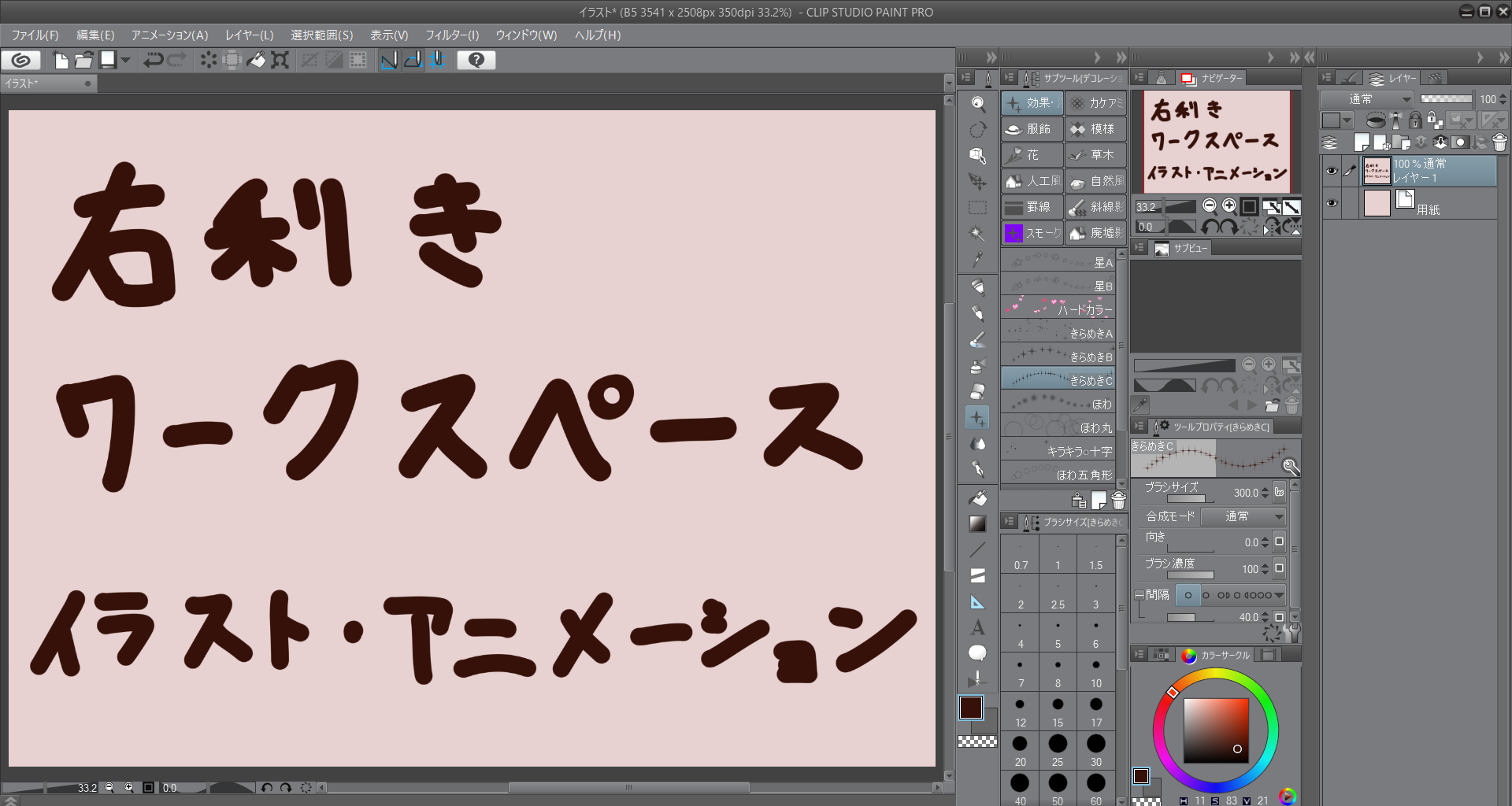Viewport: 1512px width, 806px height.
Task: Select the Auto select magic wand tool
Action: (x=977, y=233)
